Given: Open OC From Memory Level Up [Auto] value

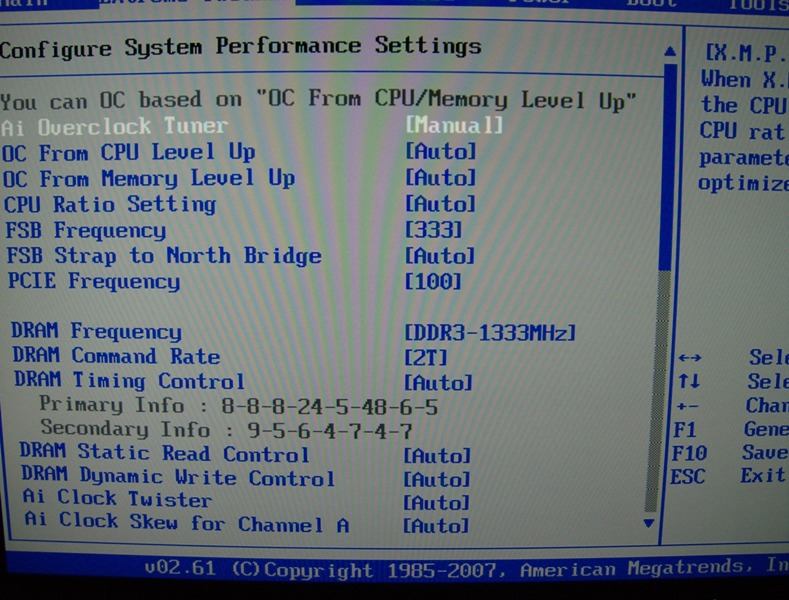Looking at the screenshot, I should (x=440, y=177).
